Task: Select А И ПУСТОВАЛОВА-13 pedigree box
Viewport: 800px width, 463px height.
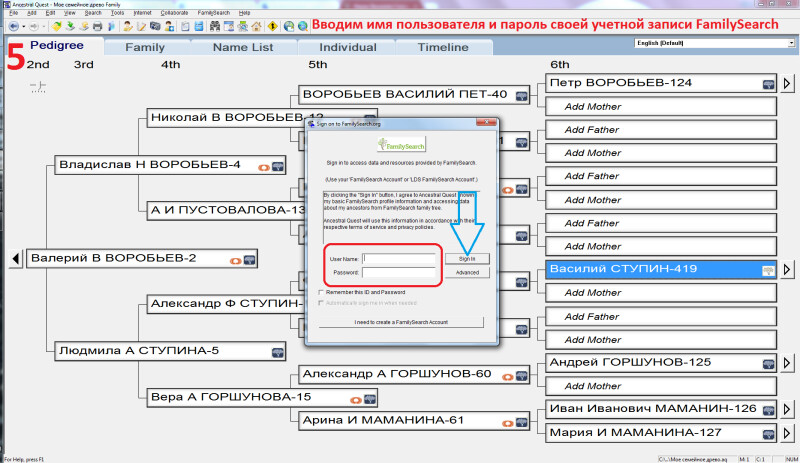Action: tap(226, 210)
